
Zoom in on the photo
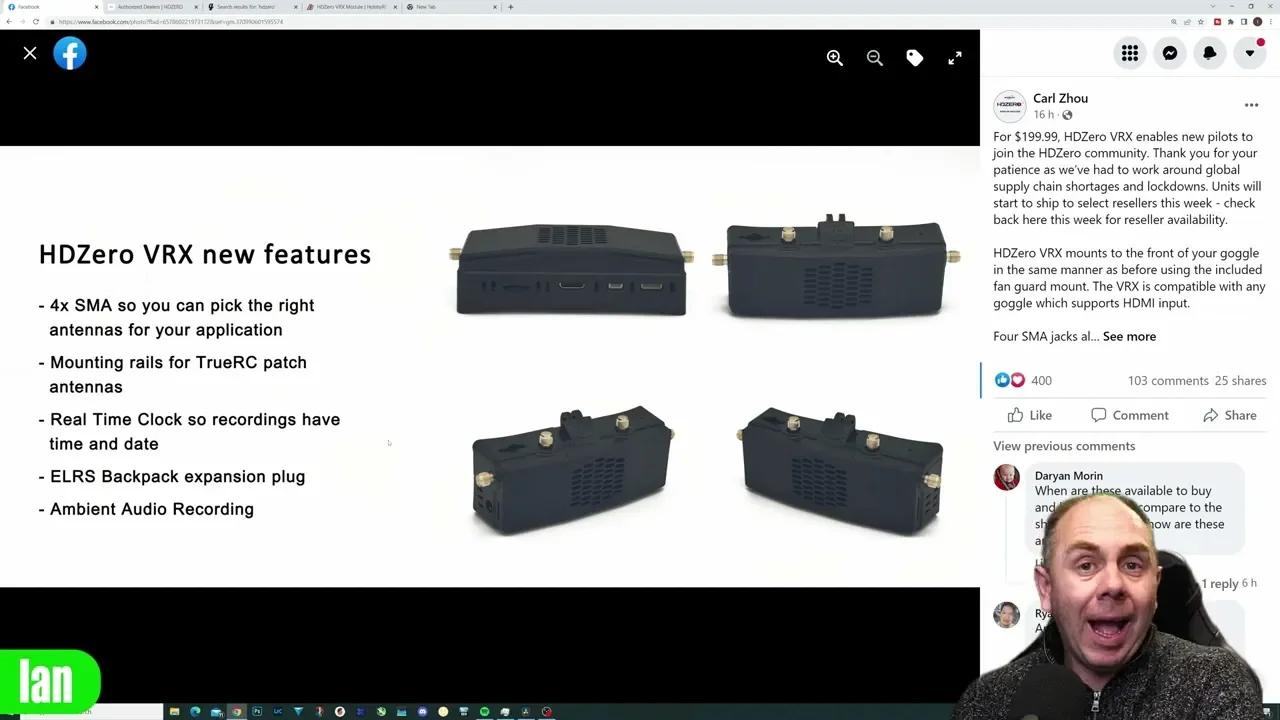pyautogui.click(x=835, y=58)
